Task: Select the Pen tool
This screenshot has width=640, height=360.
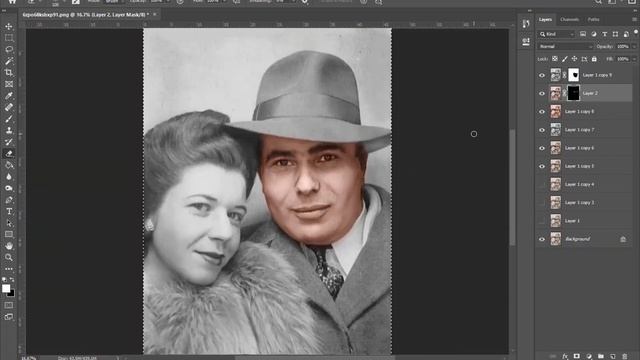Action: (x=9, y=200)
